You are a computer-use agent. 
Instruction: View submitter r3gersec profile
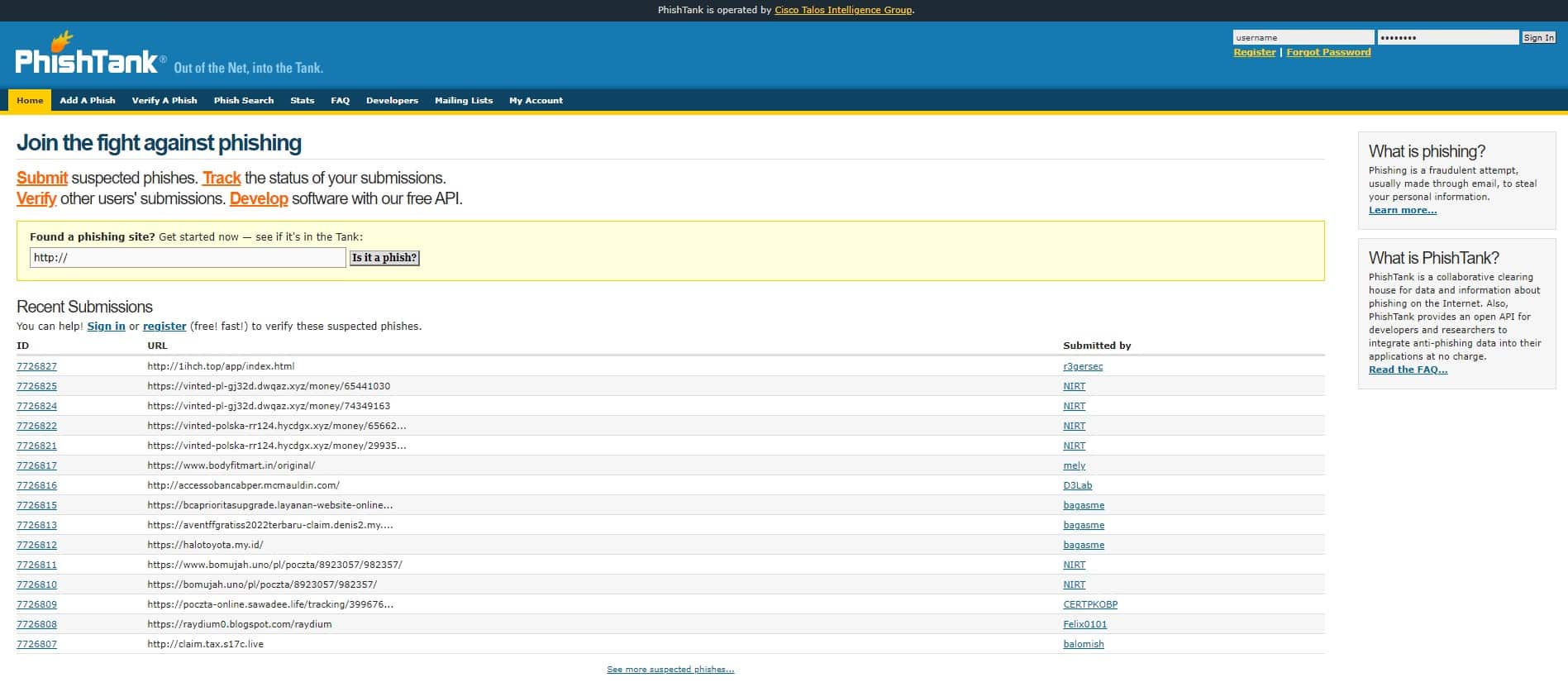[x=1082, y=366]
